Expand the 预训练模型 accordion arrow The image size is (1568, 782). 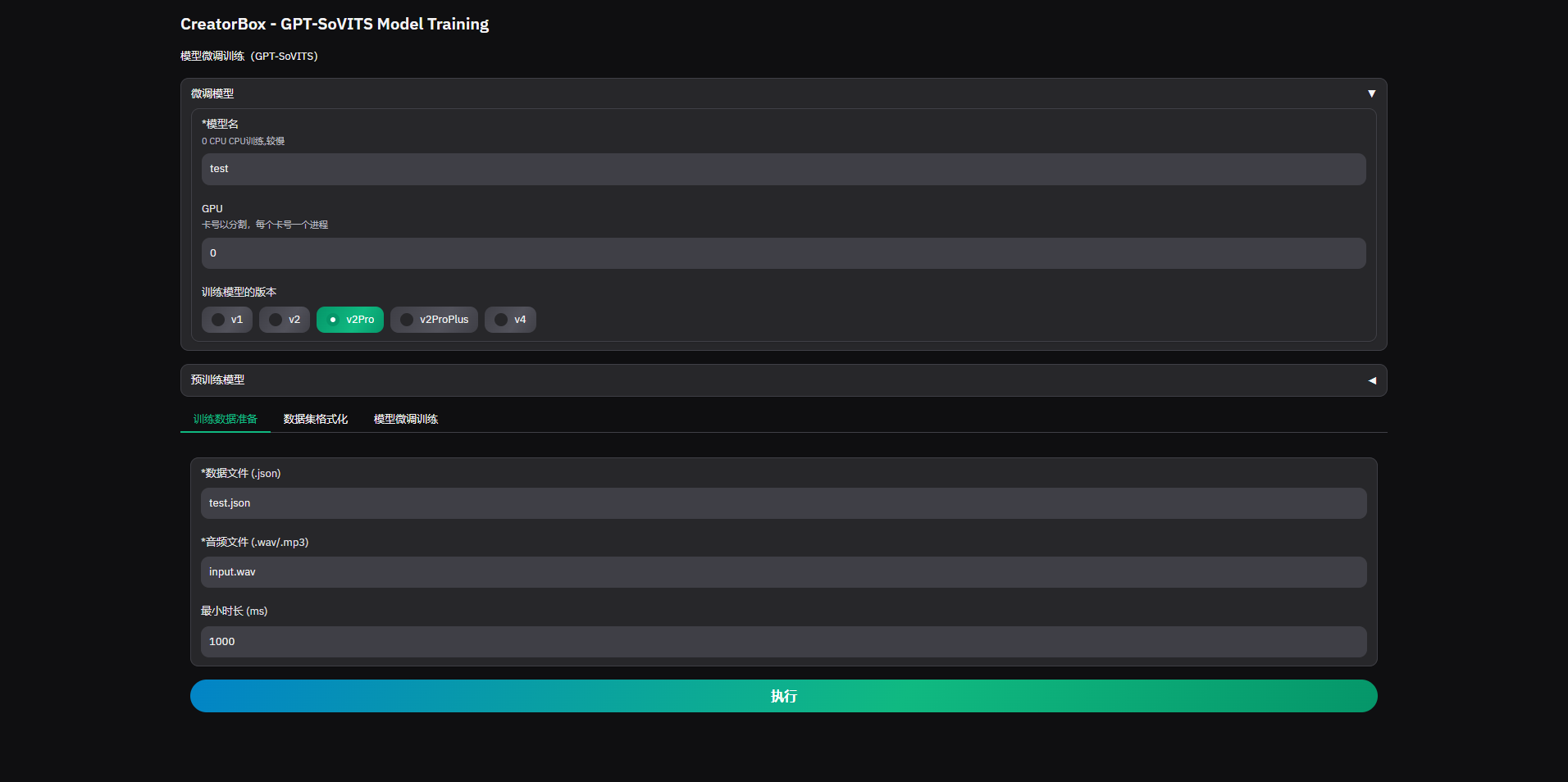1371,380
